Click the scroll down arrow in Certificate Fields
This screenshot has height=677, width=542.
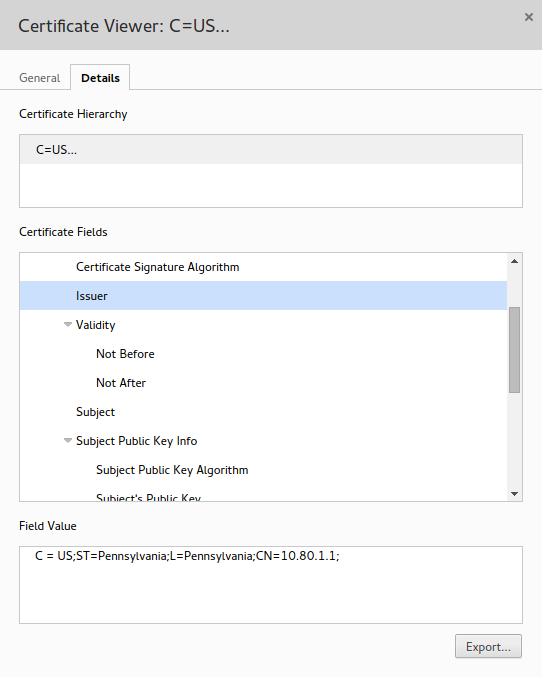(514, 494)
